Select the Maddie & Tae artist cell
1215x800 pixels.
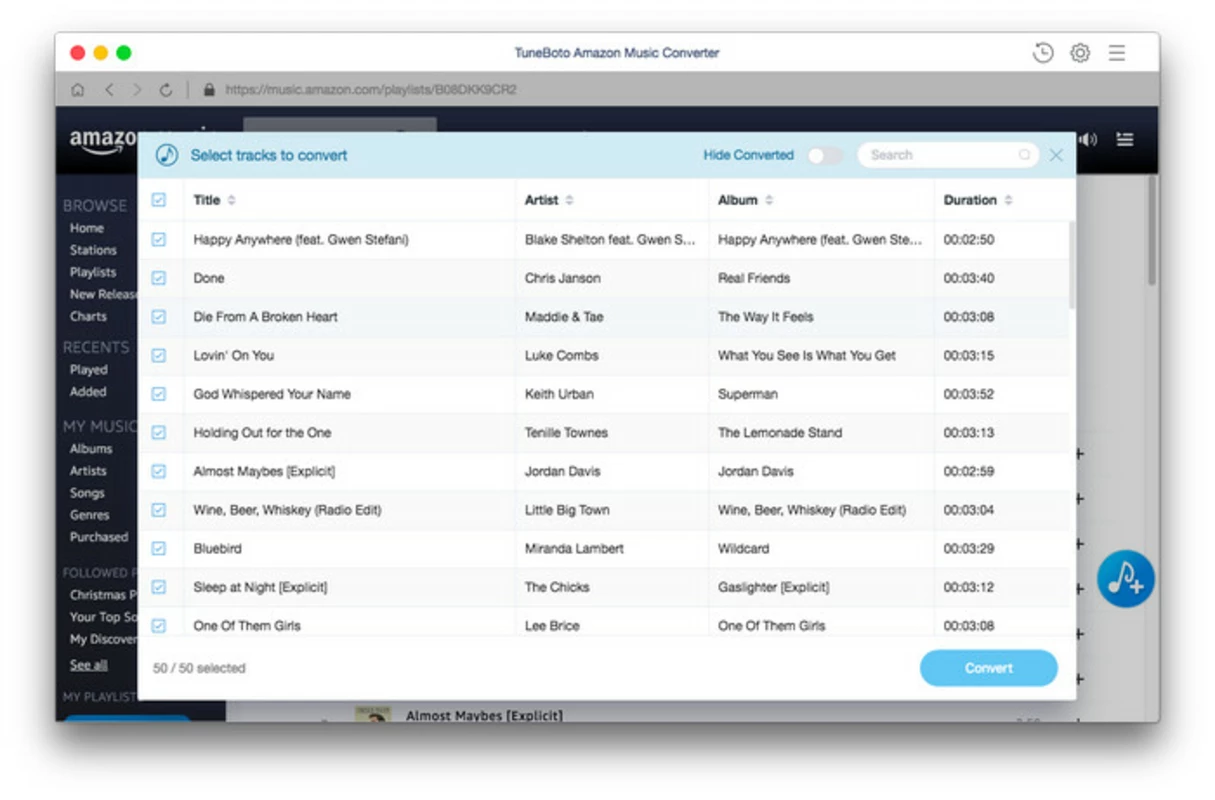564,317
